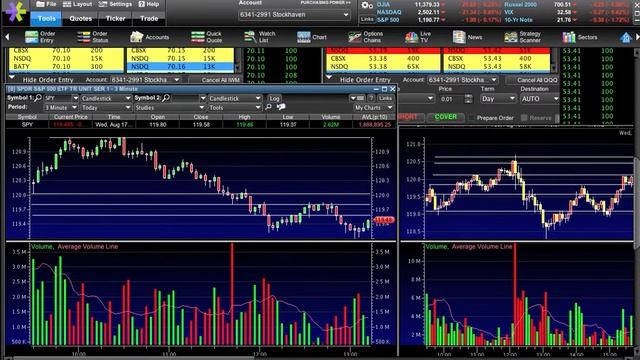The width and height of the screenshot is (640, 360).
Task: Open Account dropdown beside Cancel All QQQ
Action: click(x=462, y=80)
